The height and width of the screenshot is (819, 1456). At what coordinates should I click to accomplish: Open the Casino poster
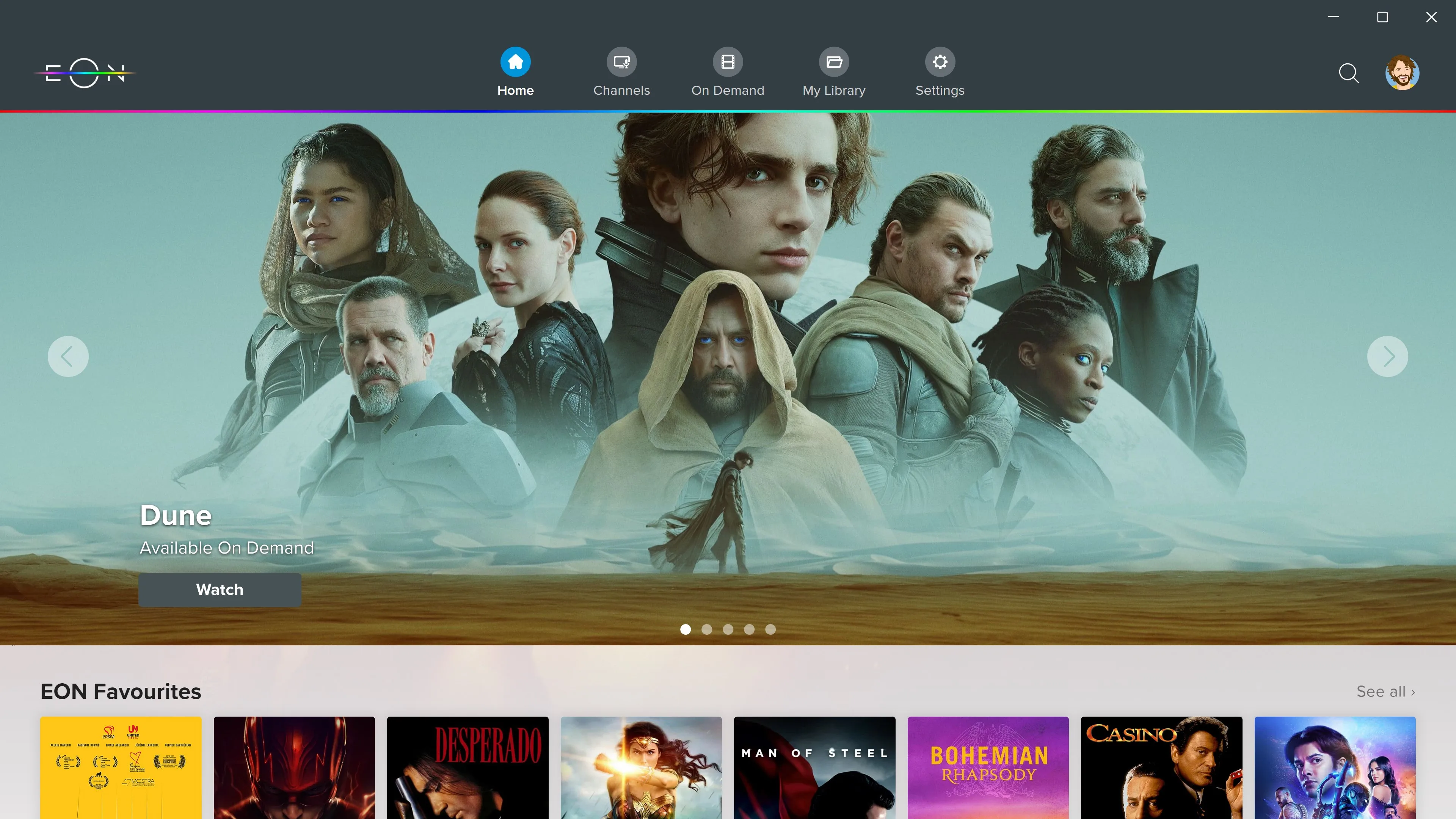pyautogui.click(x=1162, y=767)
